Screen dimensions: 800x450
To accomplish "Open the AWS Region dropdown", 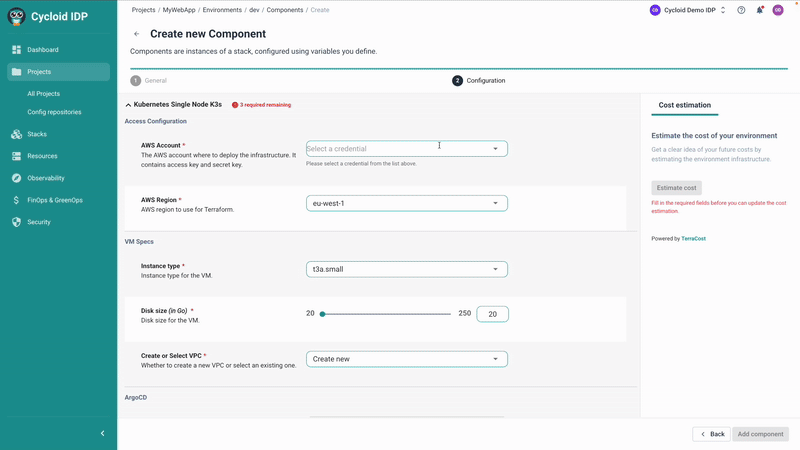I will [x=406, y=203].
